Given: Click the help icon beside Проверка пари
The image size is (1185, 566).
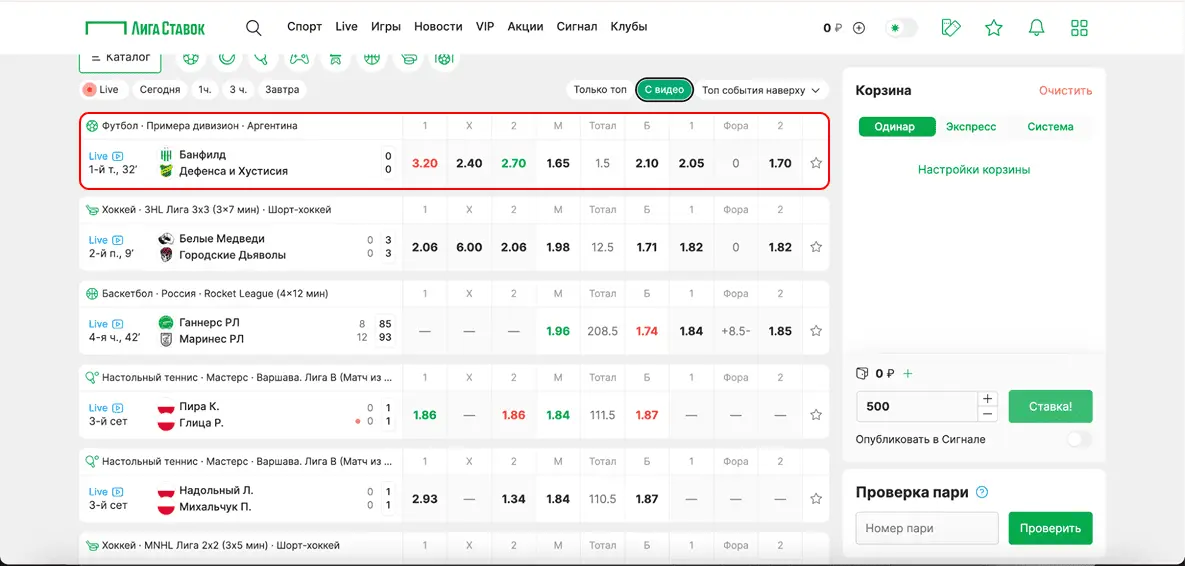Looking at the screenshot, I should (982, 492).
